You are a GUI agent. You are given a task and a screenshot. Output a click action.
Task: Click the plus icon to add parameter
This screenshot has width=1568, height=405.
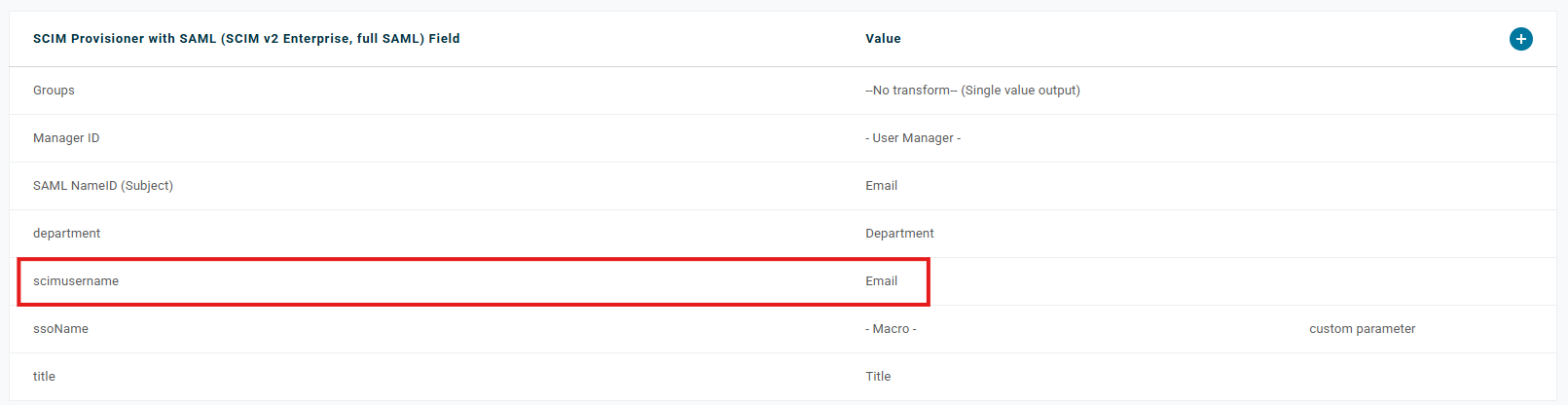coord(1520,39)
